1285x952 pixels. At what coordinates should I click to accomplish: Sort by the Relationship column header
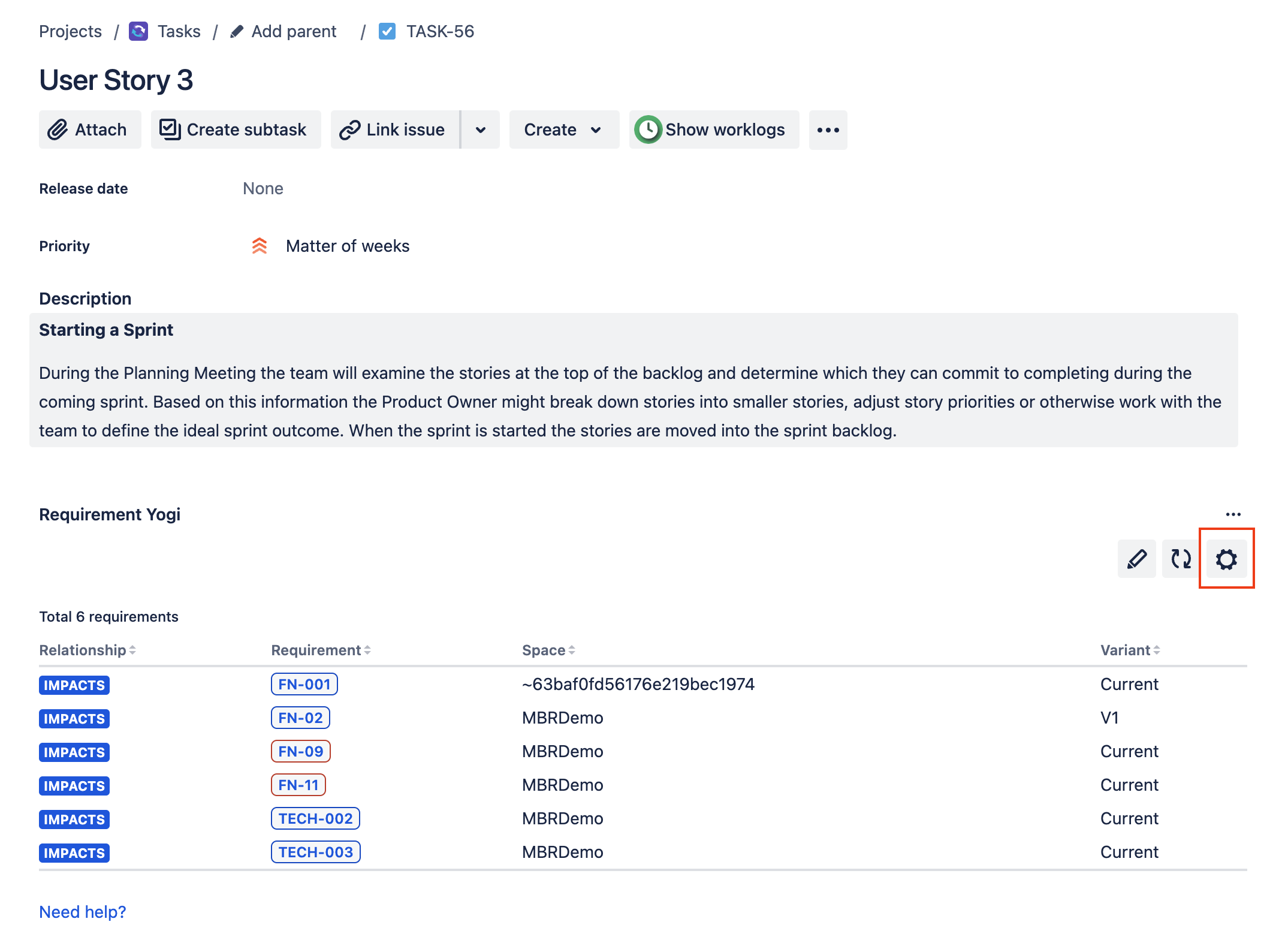pos(88,650)
